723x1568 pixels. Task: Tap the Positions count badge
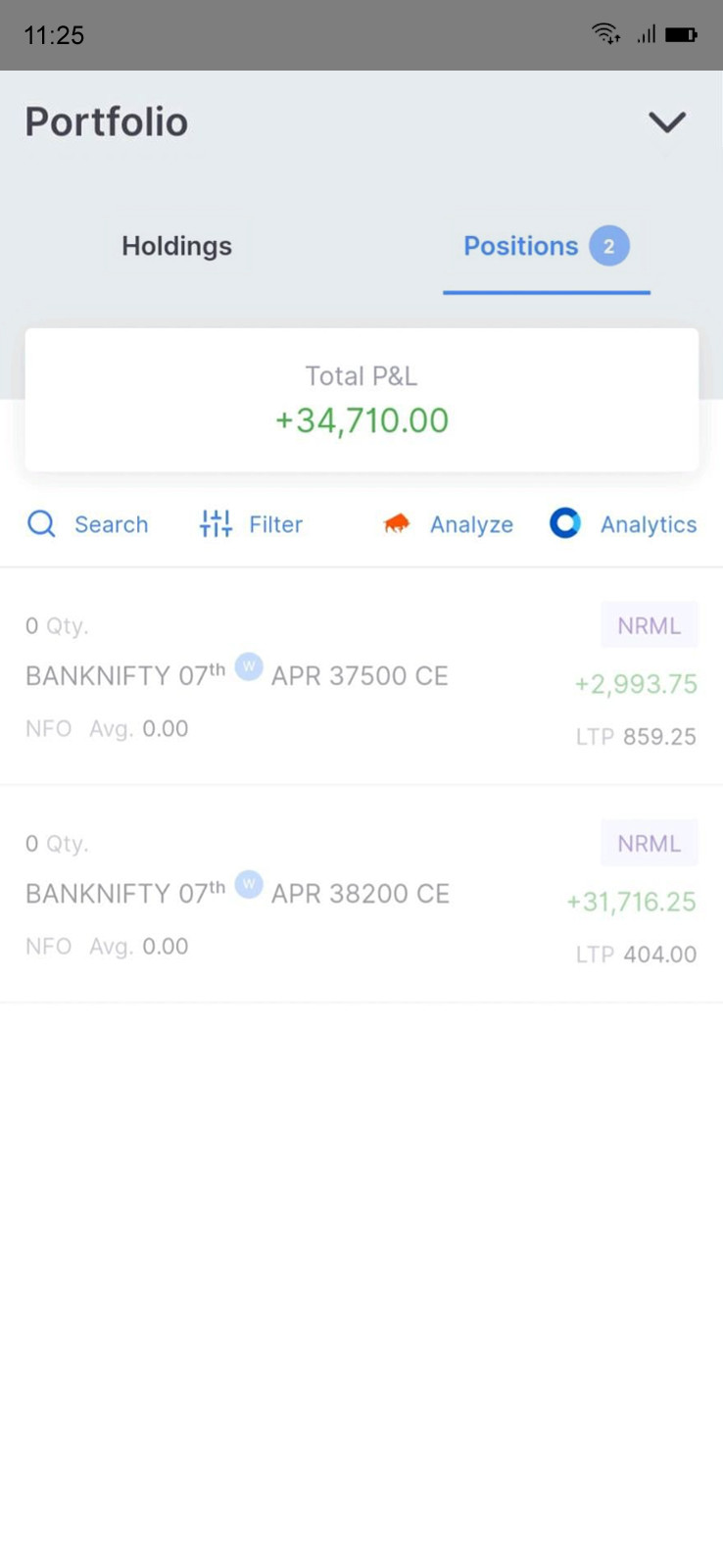[608, 246]
